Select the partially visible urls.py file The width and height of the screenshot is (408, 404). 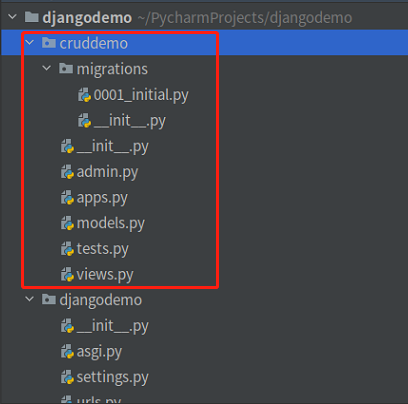click(x=99, y=399)
